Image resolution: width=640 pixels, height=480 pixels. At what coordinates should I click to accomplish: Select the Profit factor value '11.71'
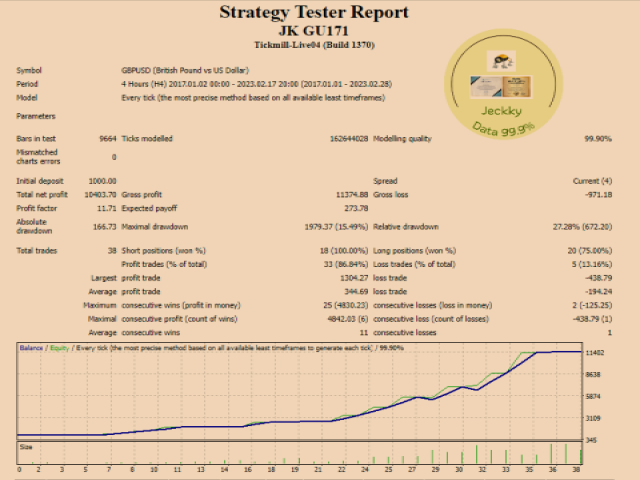coord(107,208)
